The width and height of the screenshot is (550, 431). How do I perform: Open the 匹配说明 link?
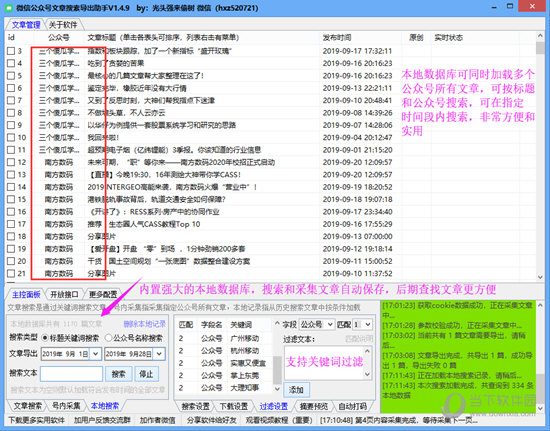pyautogui.click(x=359, y=339)
